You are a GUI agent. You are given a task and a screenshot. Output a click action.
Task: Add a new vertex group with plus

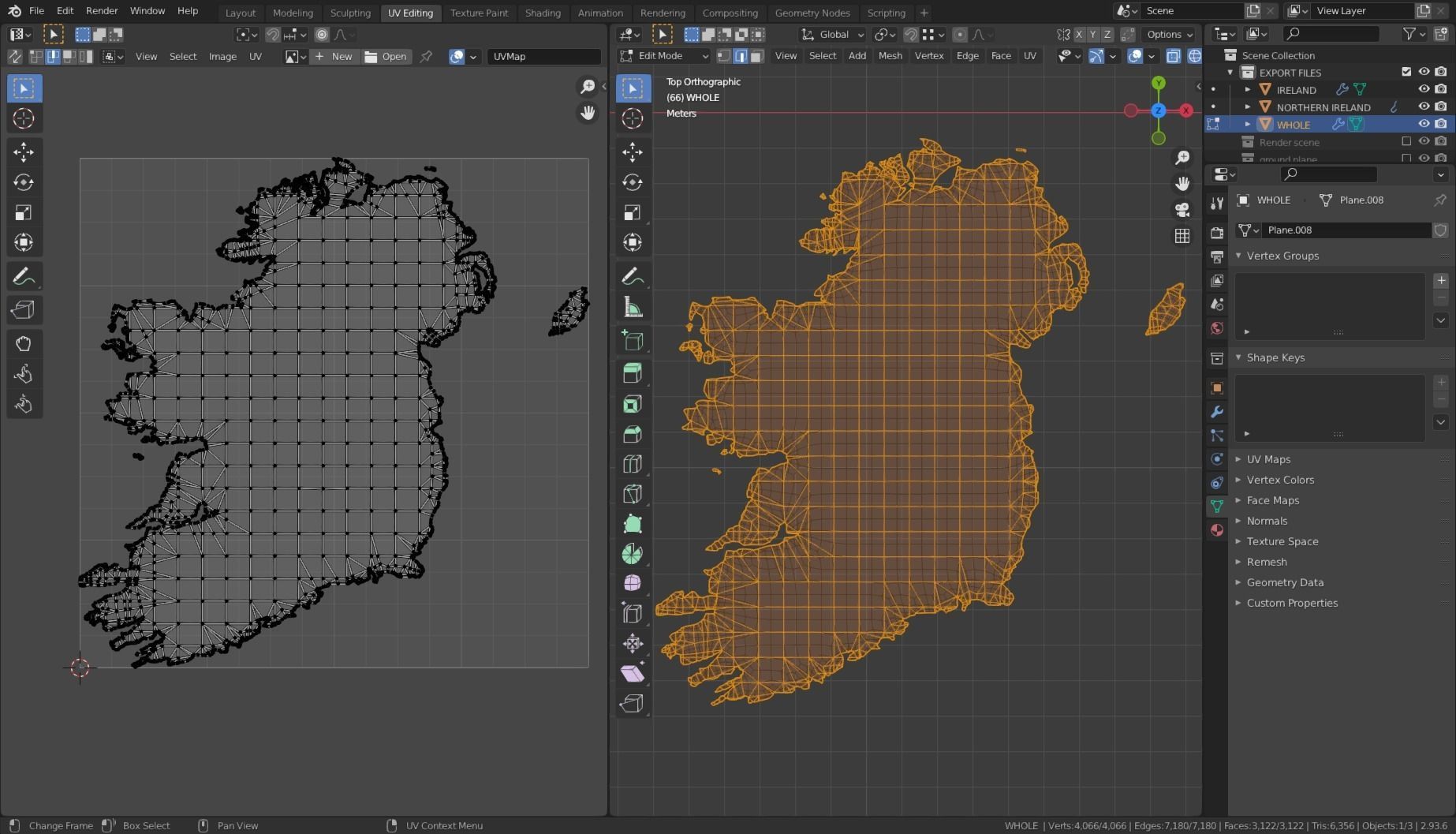point(1441,281)
